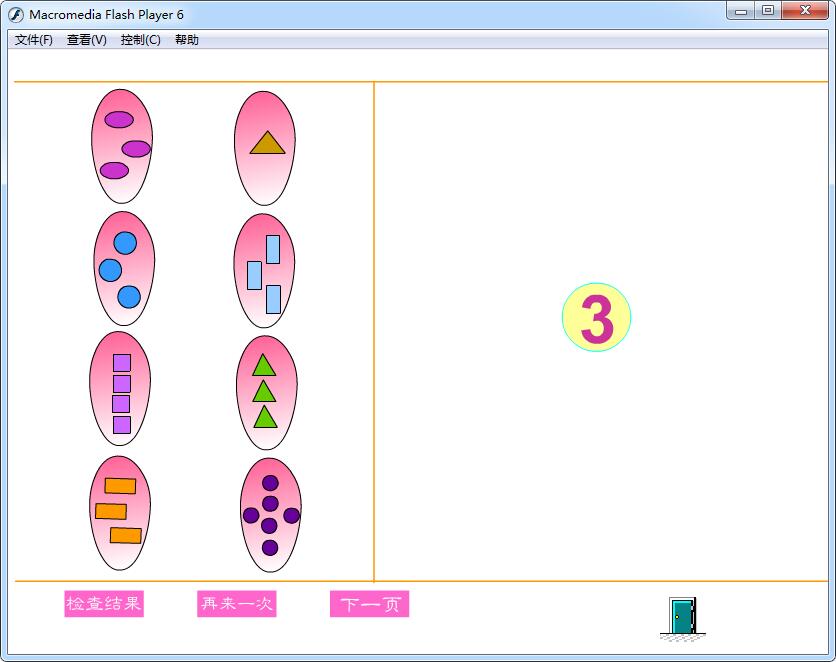Image resolution: width=836 pixels, height=662 pixels.
Task: Go to next page with 下一页
Action: (x=369, y=604)
